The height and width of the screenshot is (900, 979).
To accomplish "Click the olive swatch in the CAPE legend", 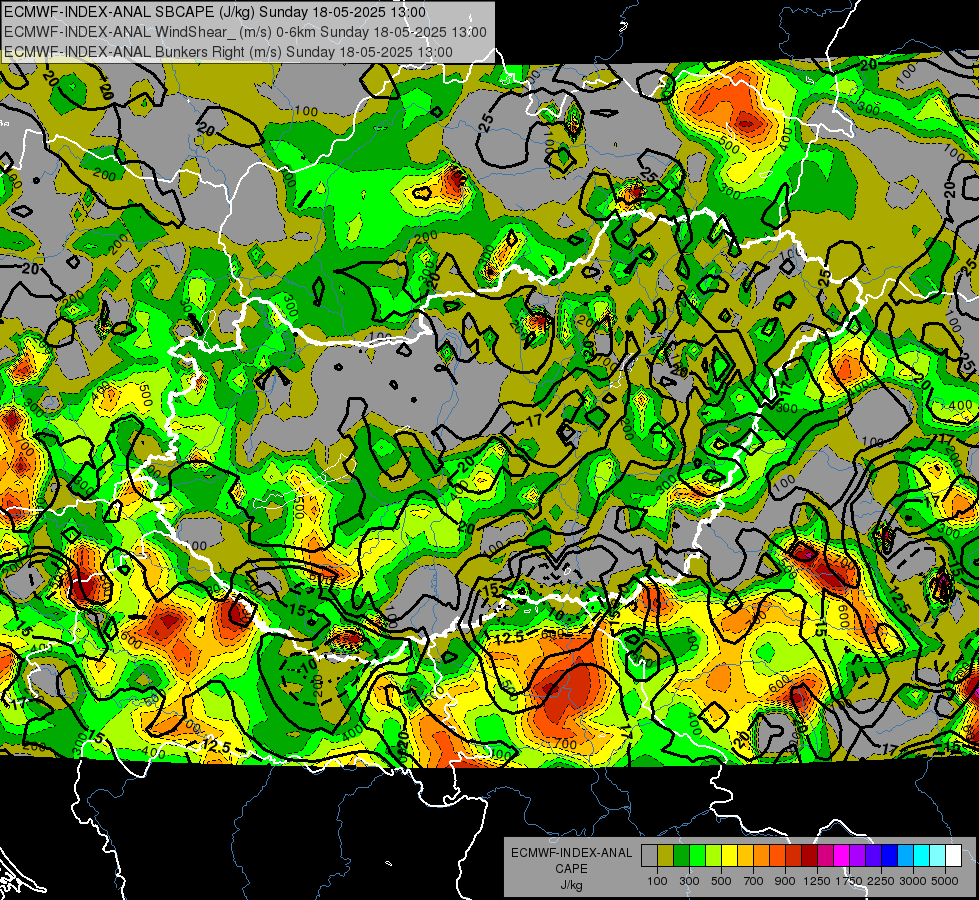I will point(666,856).
